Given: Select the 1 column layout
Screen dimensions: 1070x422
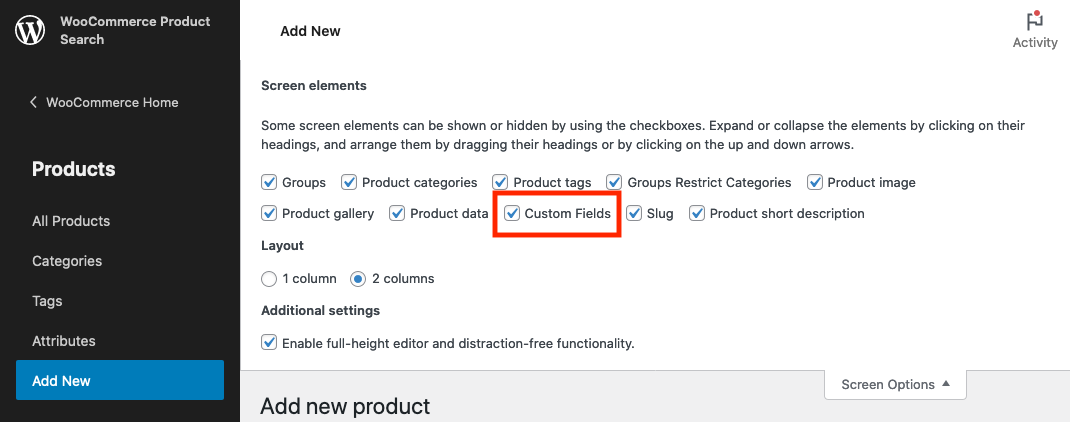Looking at the screenshot, I should pos(269,279).
